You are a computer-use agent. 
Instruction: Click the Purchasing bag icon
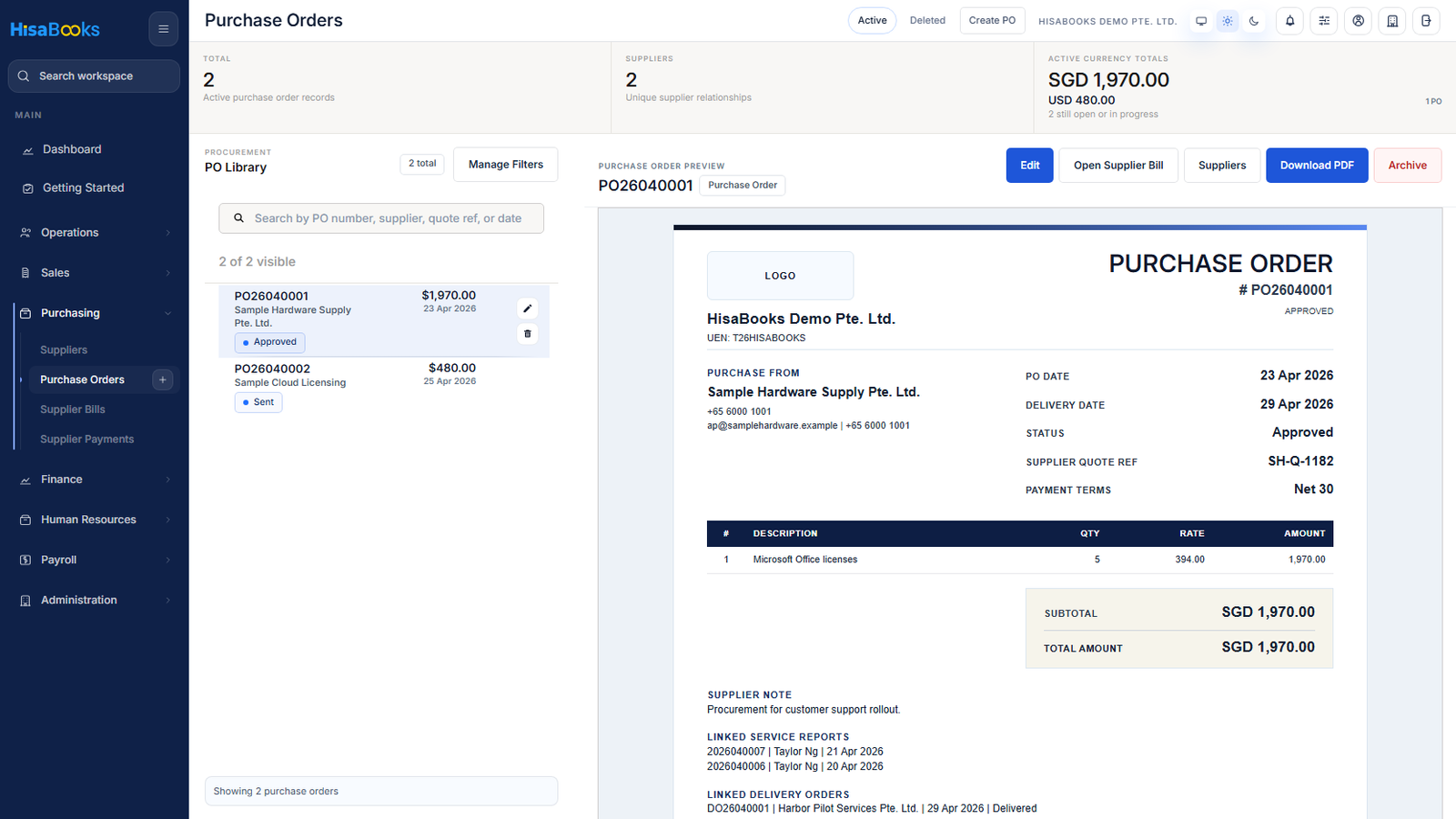25,313
